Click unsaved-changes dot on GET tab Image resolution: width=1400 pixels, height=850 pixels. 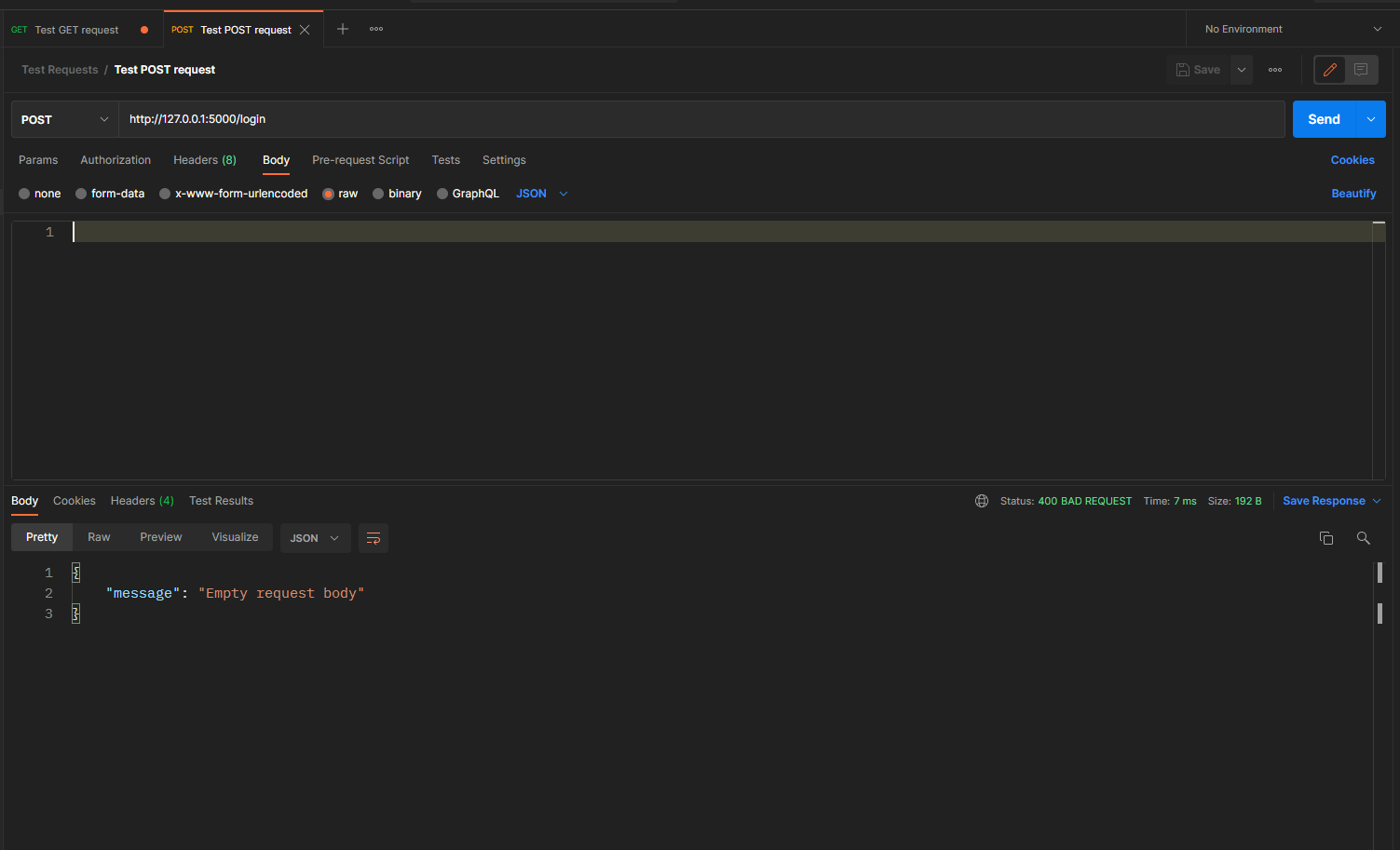point(144,30)
